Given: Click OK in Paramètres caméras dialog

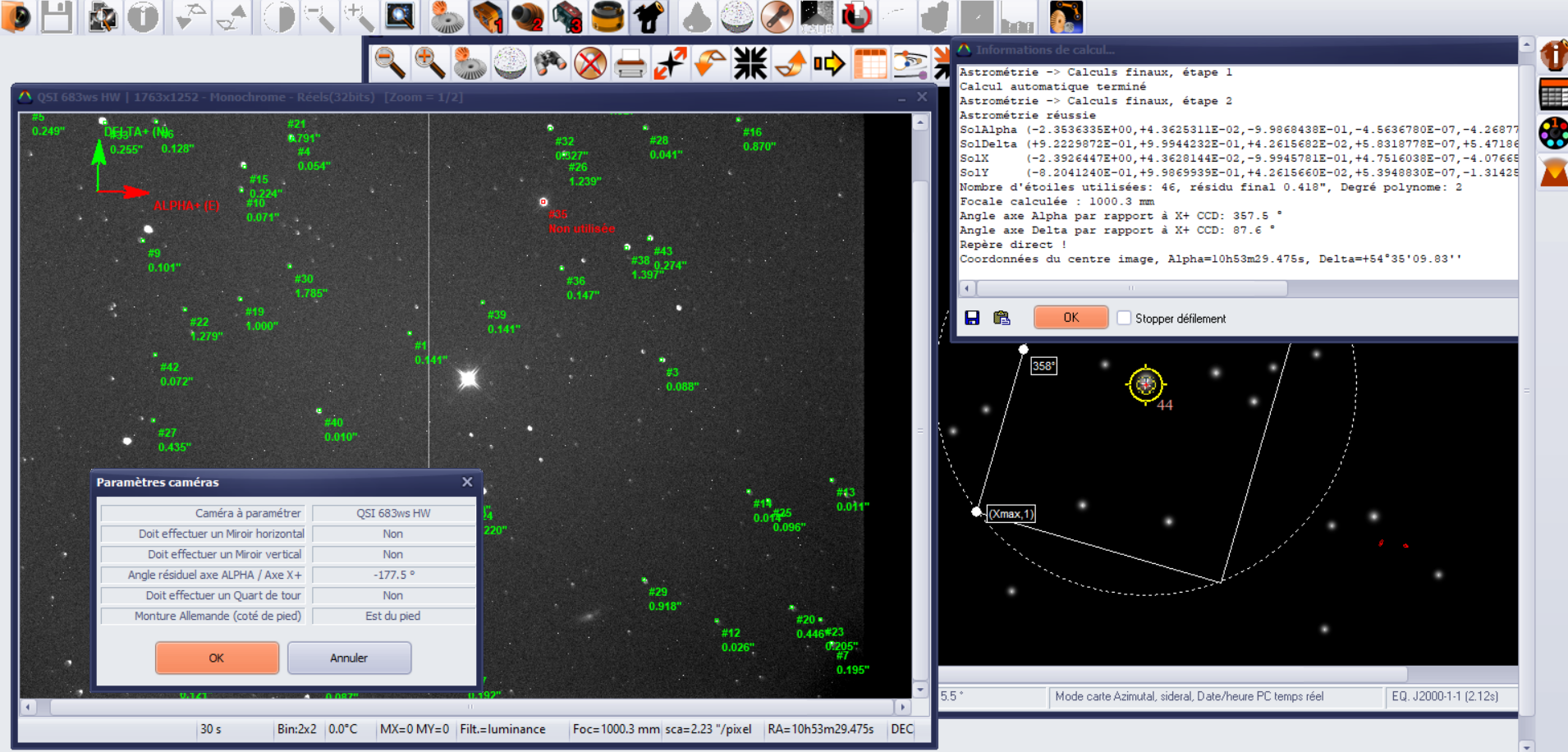Looking at the screenshot, I should pos(217,658).
